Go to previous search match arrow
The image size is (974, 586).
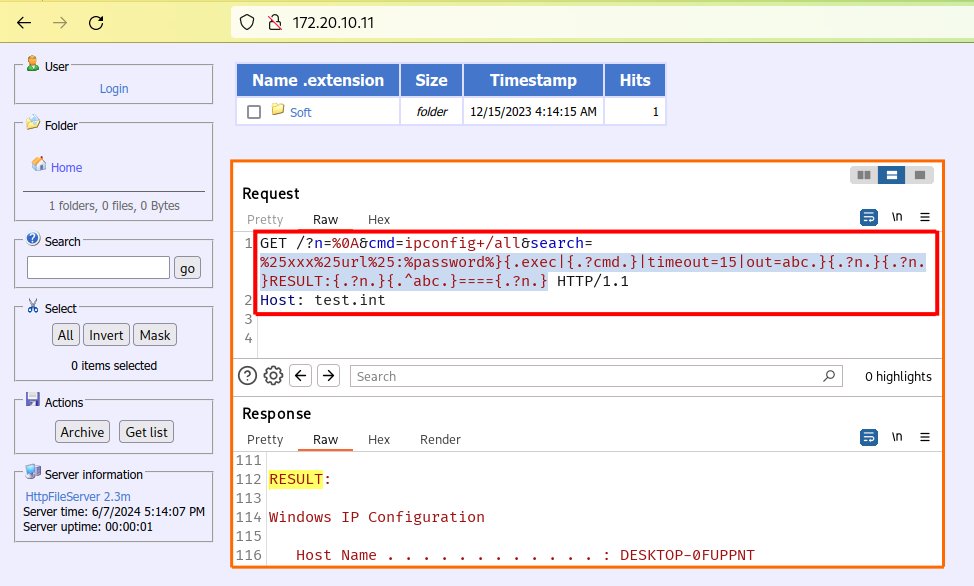tap(301, 375)
